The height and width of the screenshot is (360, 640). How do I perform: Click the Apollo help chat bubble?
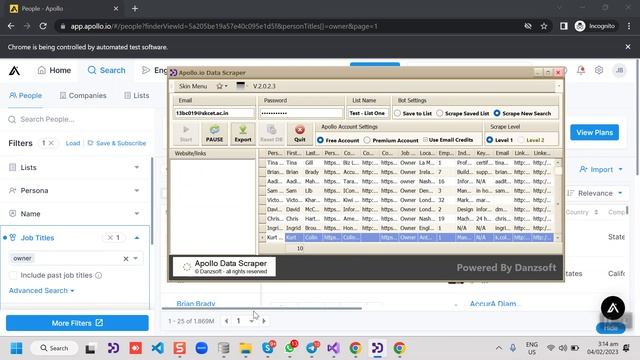tap(613, 308)
